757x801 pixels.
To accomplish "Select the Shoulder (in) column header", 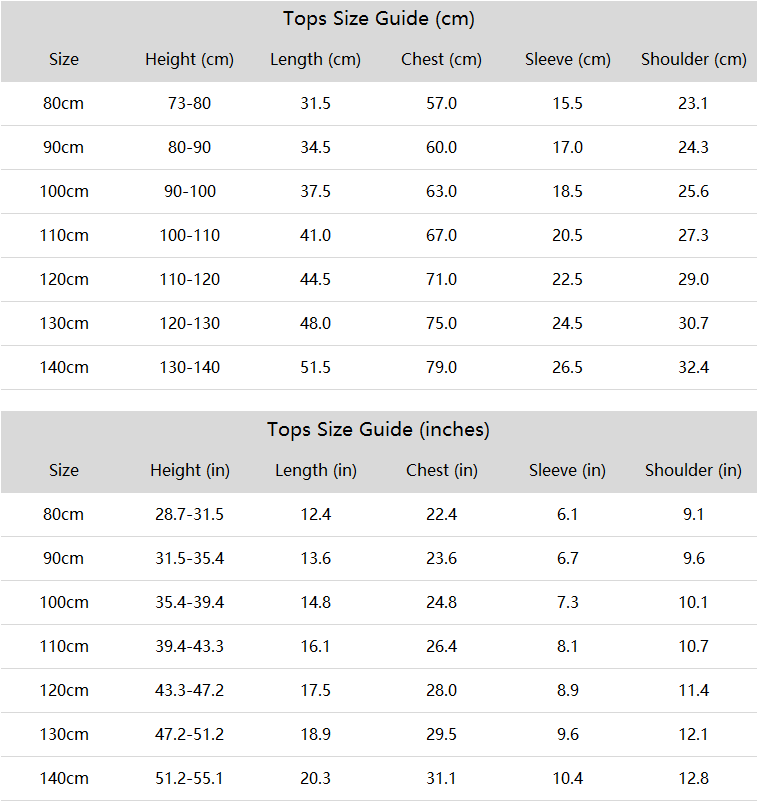I will [694, 470].
